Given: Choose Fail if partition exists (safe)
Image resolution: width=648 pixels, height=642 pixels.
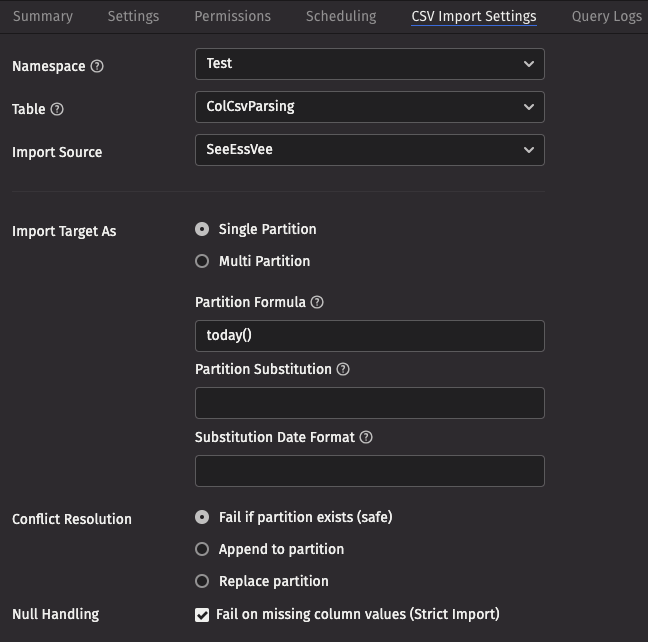Looking at the screenshot, I should click(202, 517).
